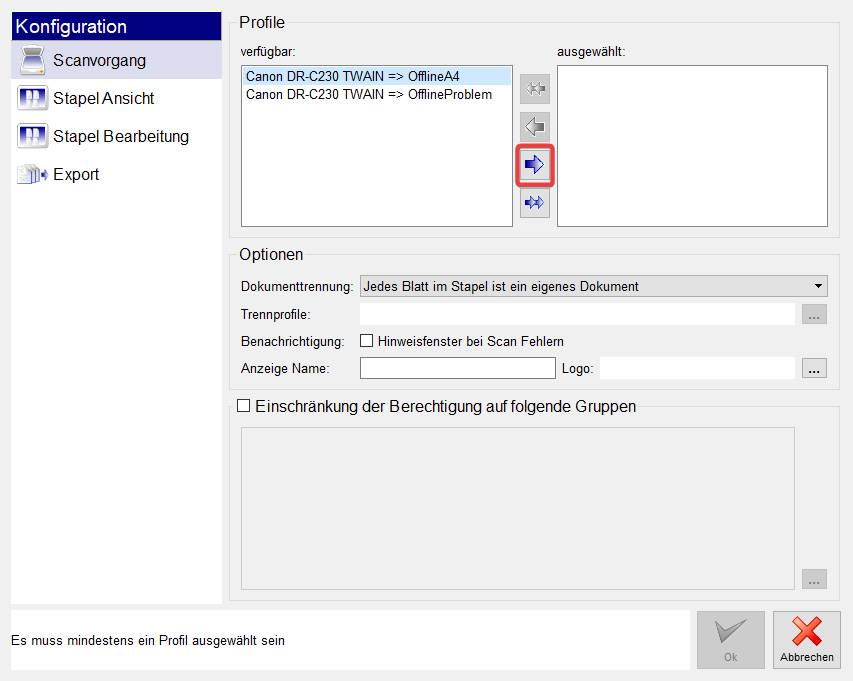Image resolution: width=853 pixels, height=681 pixels.
Task: Enable Hinweisfenster bei Scan Fehlern checkbox
Action: (367, 341)
